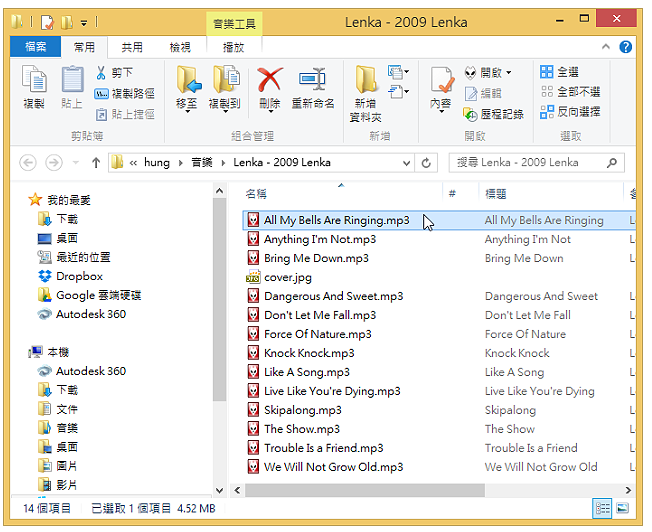
Task: Select Favorites (我的最愛) in navigation pane
Action: click(x=59, y=200)
